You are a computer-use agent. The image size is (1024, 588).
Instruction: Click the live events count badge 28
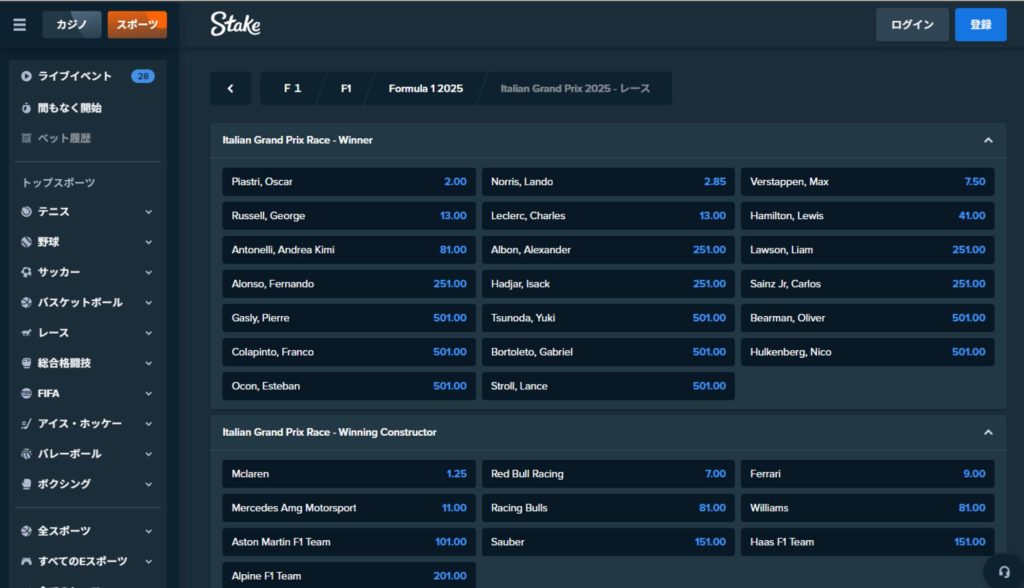pos(142,76)
